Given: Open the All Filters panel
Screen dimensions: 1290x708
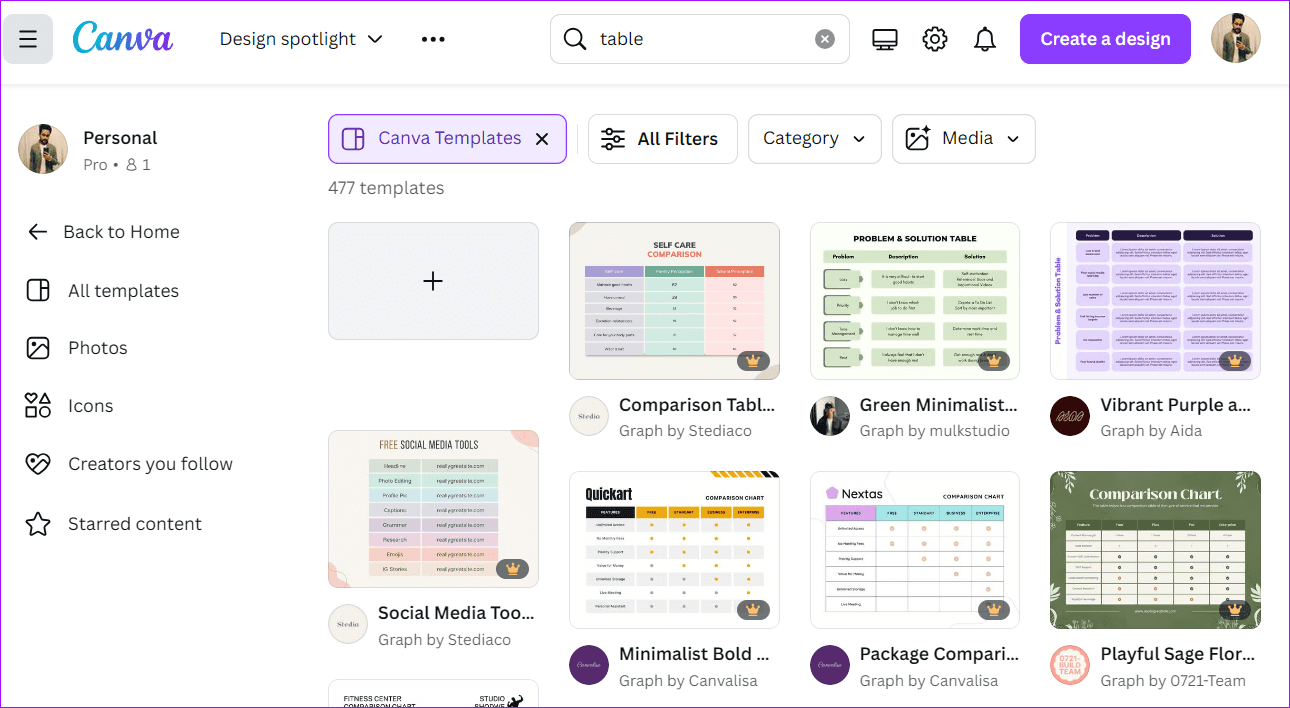Looking at the screenshot, I should tap(662, 138).
